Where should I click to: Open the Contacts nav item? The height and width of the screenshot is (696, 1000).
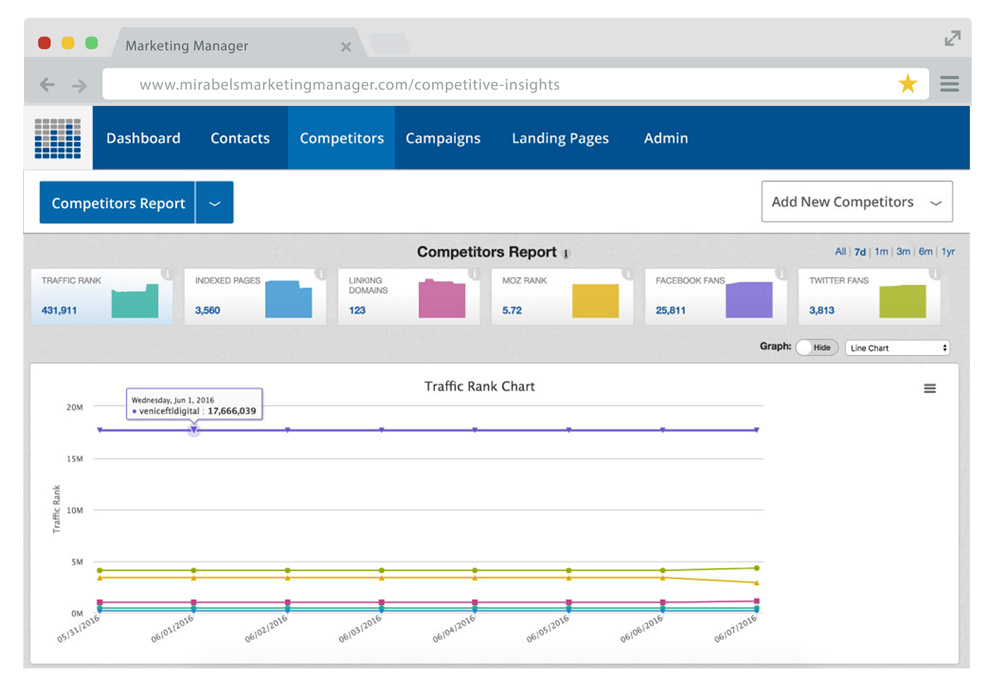pyautogui.click(x=240, y=138)
